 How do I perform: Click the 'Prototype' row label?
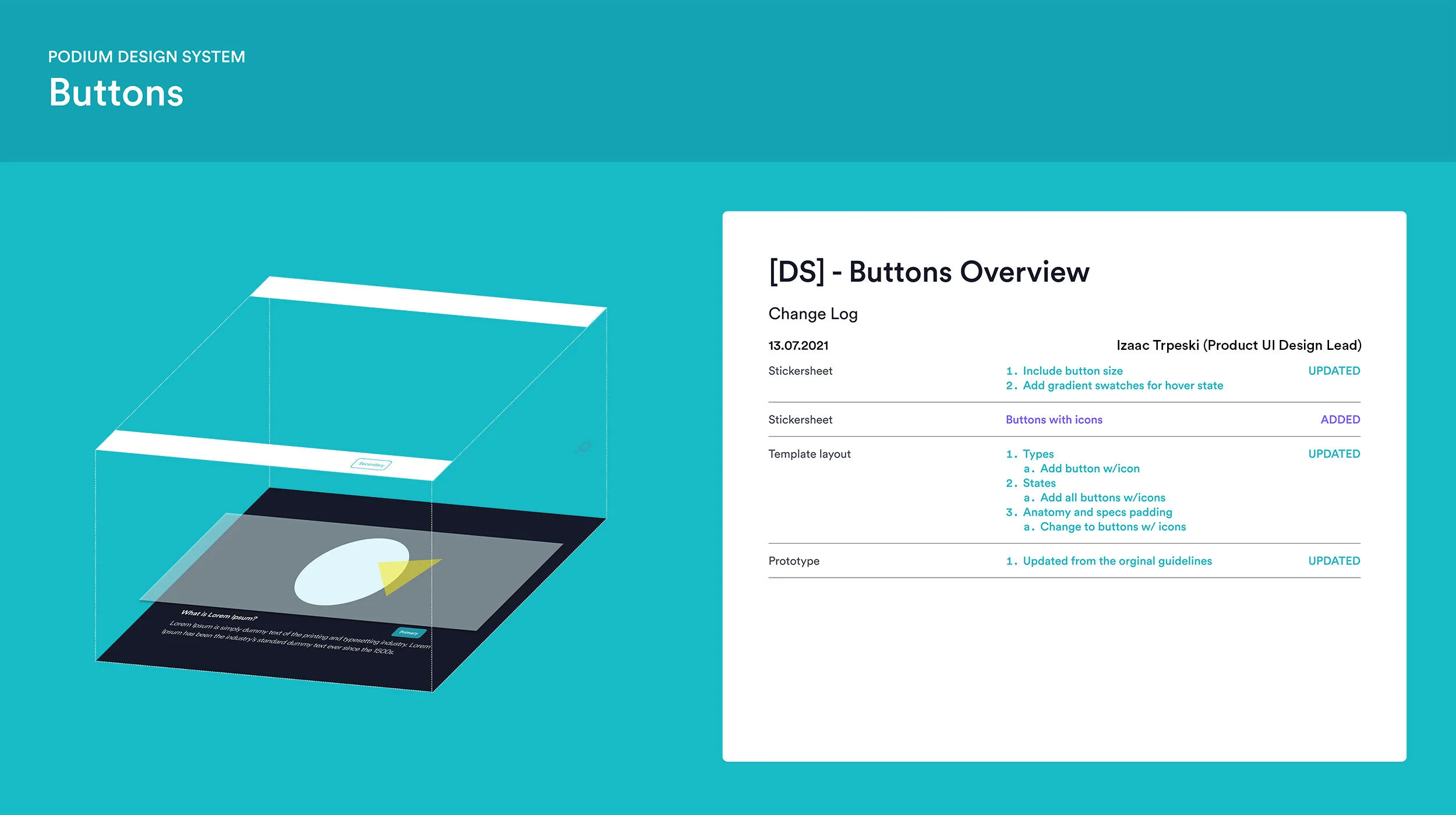pos(793,561)
